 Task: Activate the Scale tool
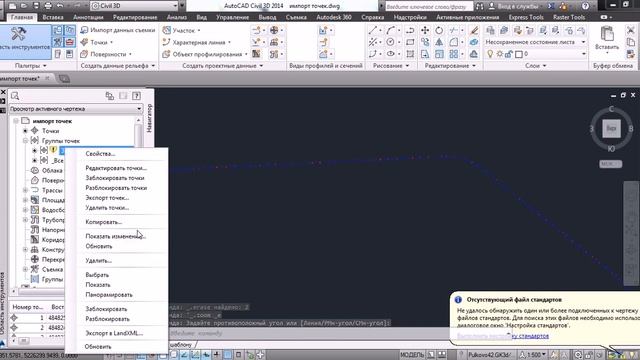tap(439, 54)
